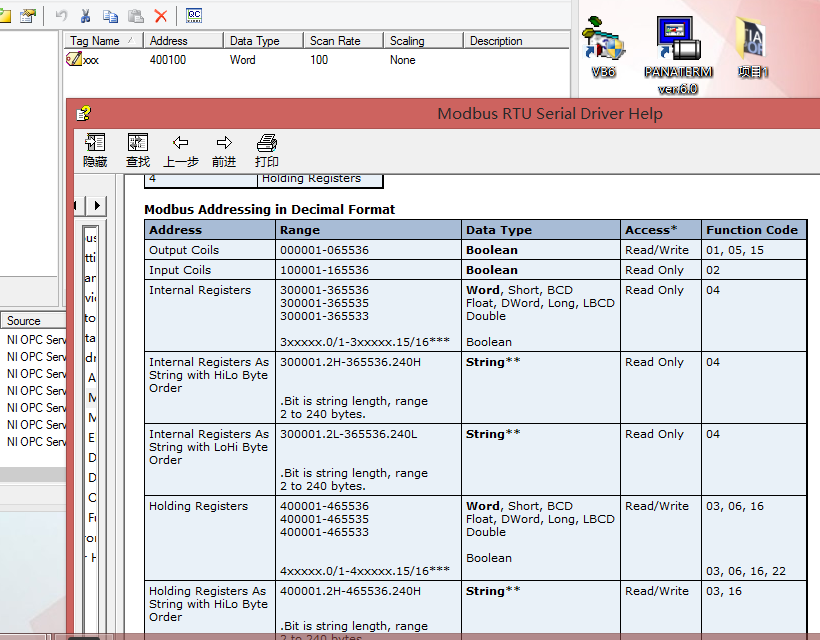This screenshot has width=820, height=640.
Task: Select the xxx tag row
Action: 90,60
